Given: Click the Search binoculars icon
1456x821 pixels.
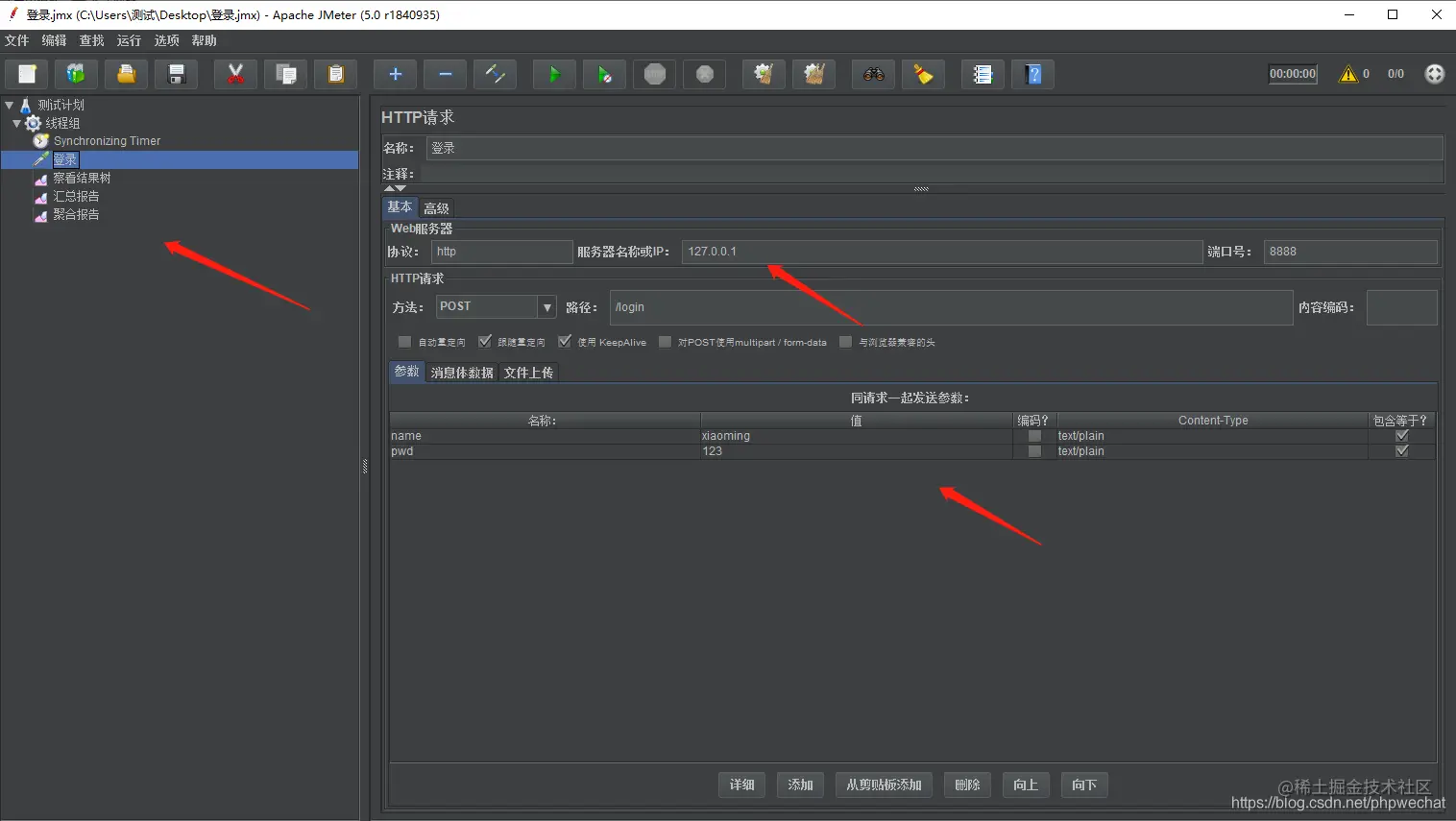Looking at the screenshot, I should (x=873, y=74).
